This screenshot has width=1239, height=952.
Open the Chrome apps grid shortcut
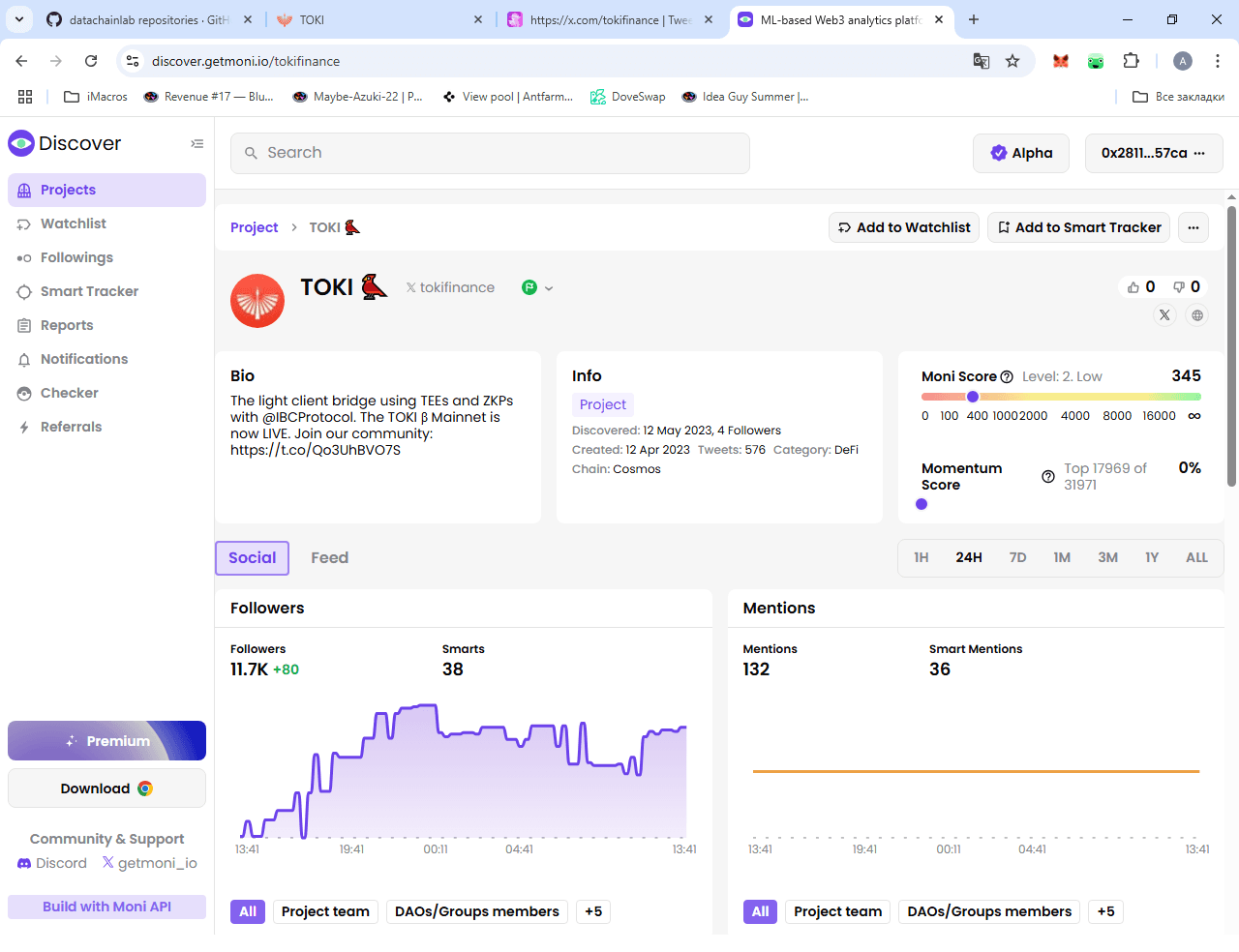click(25, 97)
